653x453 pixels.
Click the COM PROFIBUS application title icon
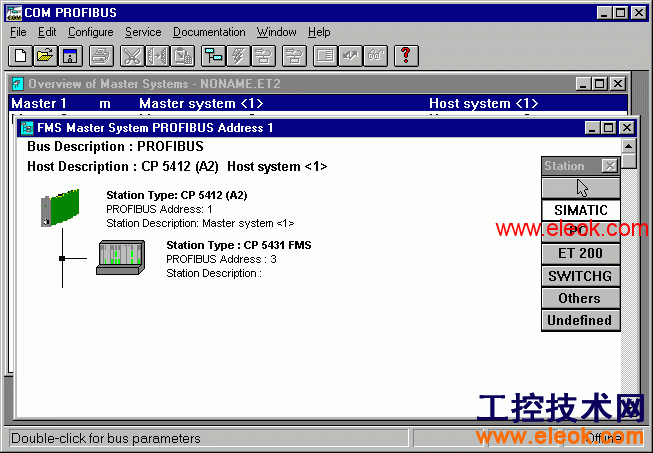13,12
